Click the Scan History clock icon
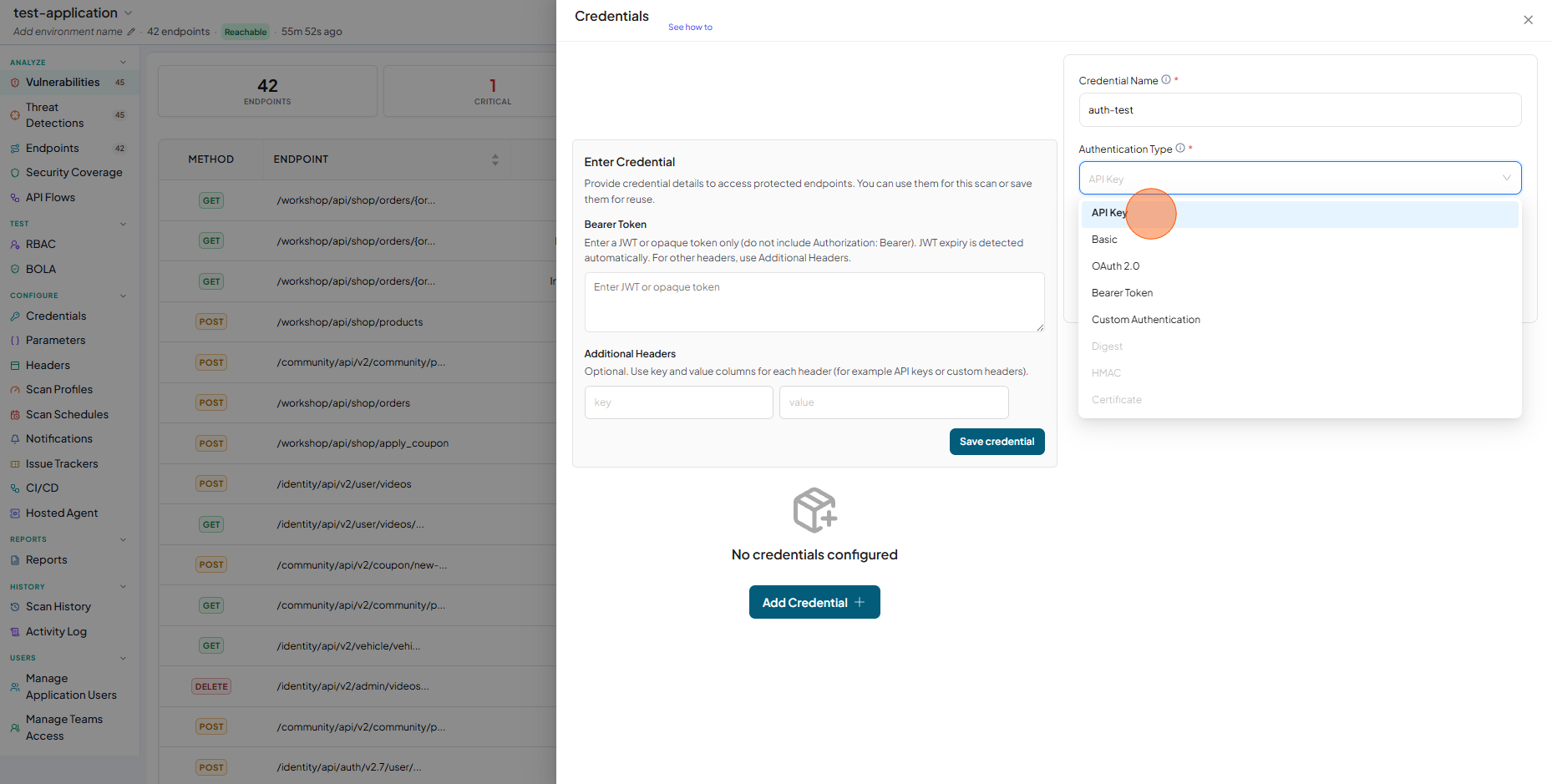The width and height of the screenshot is (1552, 784). pos(15,607)
